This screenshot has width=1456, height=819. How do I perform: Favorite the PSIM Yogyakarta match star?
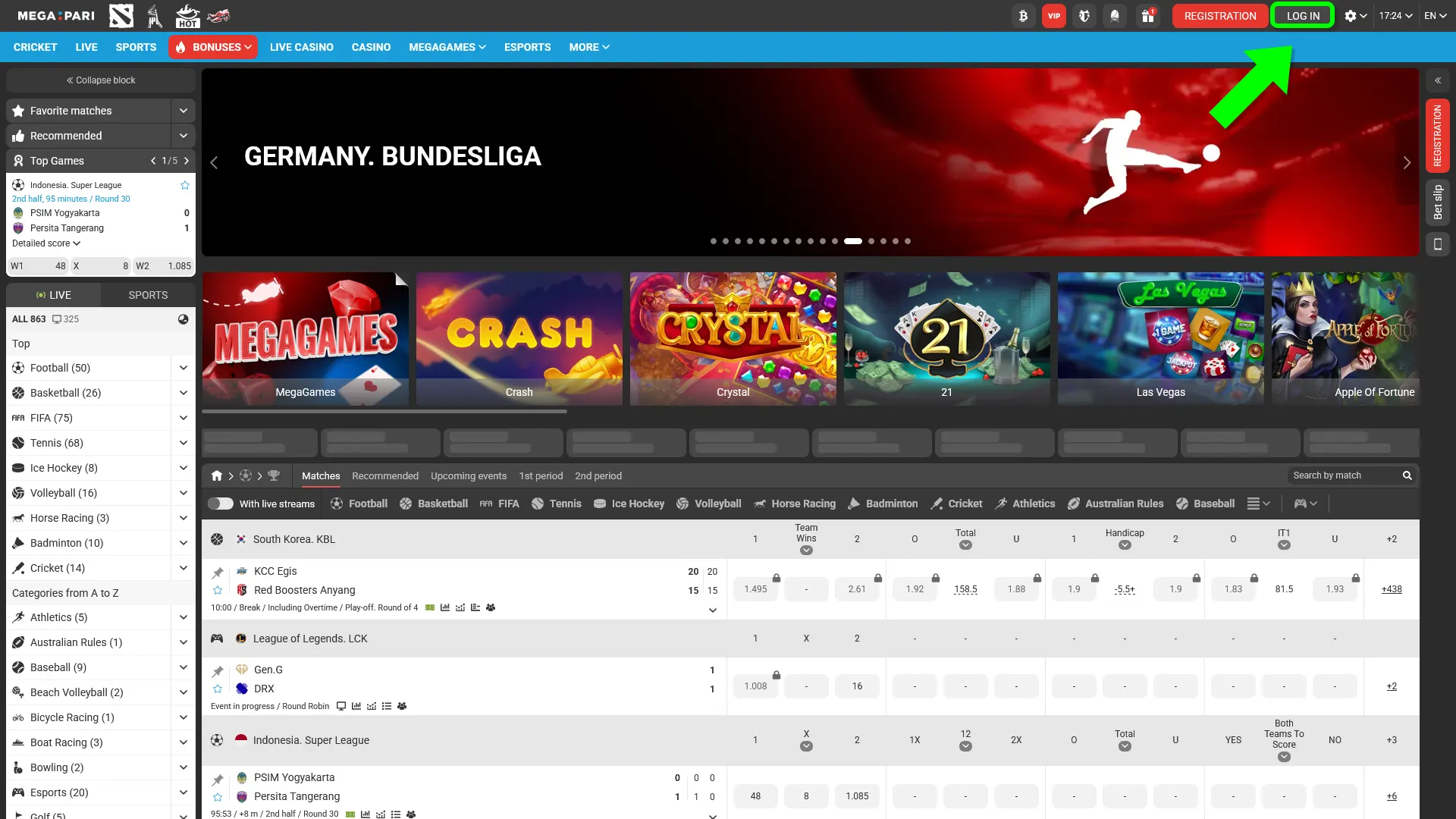pos(218,797)
